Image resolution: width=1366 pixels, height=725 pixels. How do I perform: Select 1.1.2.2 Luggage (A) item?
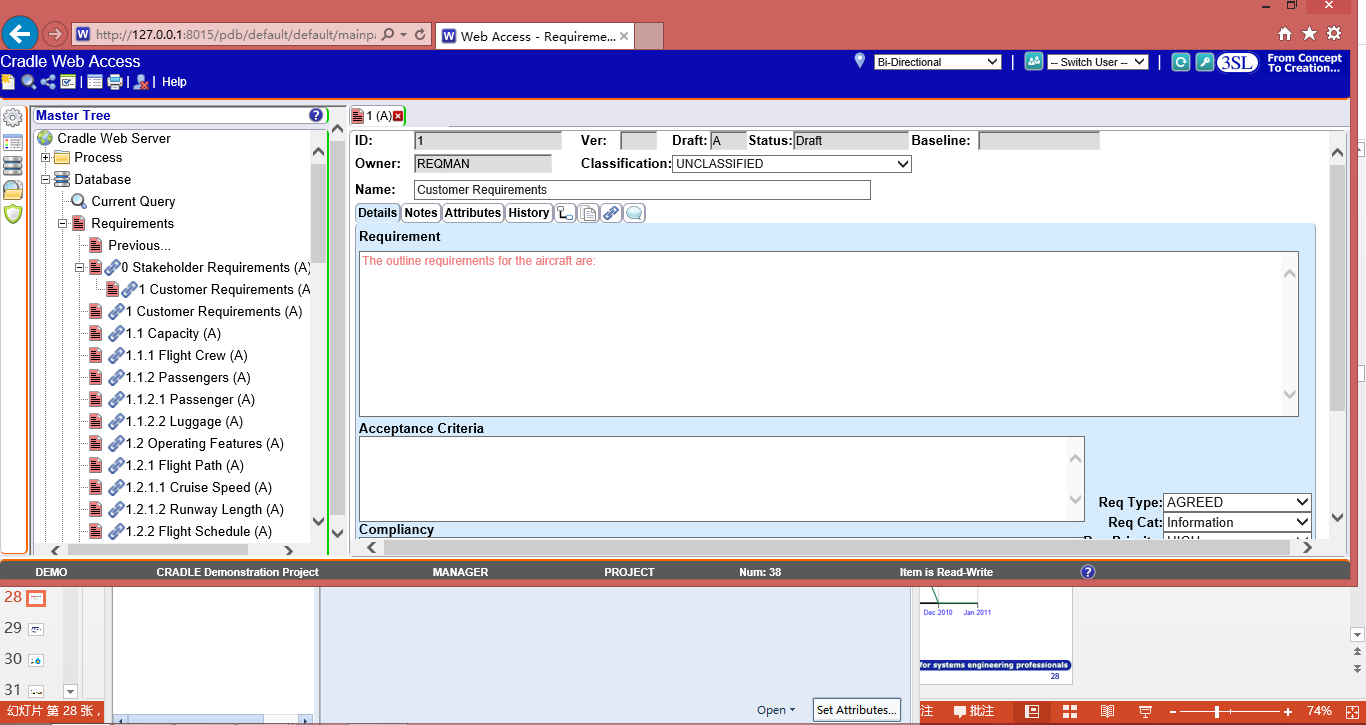click(x=184, y=422)
